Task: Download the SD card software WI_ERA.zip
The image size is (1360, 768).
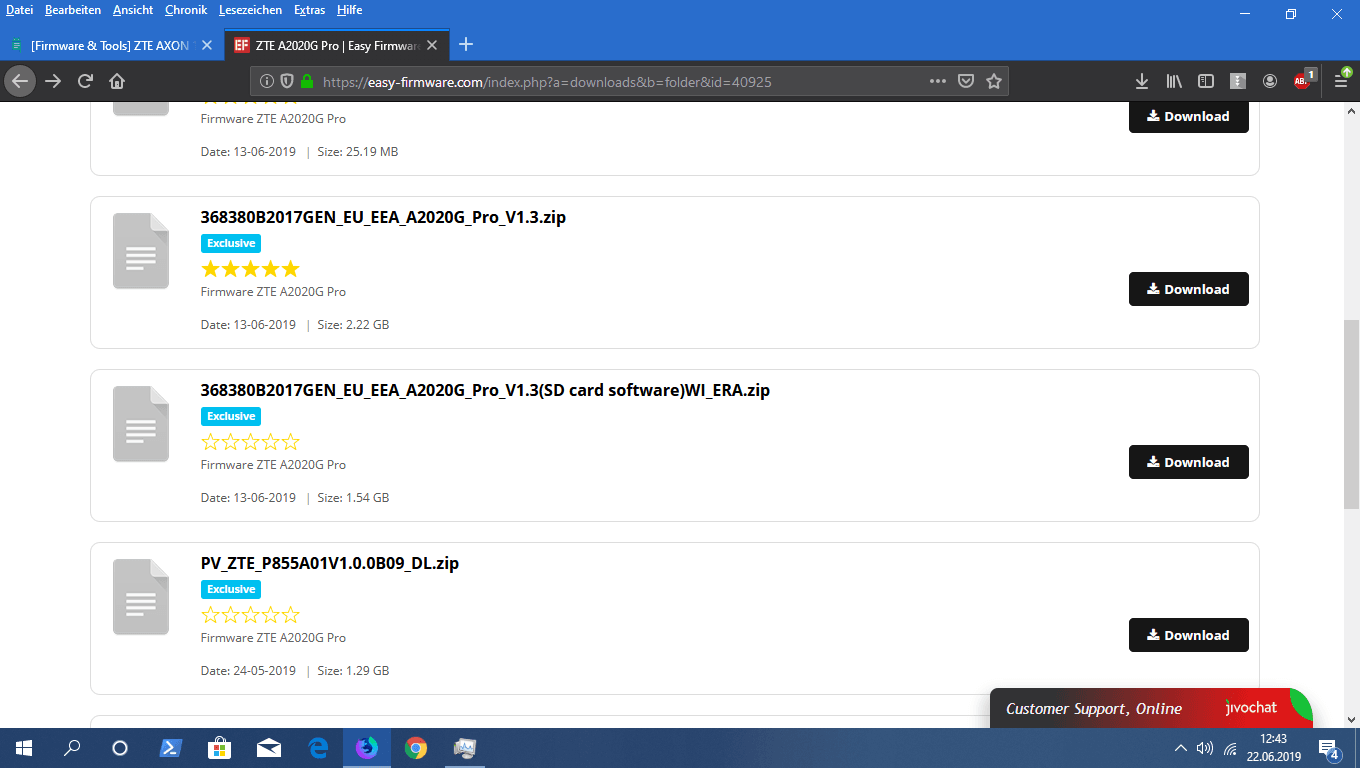Action: [1189, 462]
